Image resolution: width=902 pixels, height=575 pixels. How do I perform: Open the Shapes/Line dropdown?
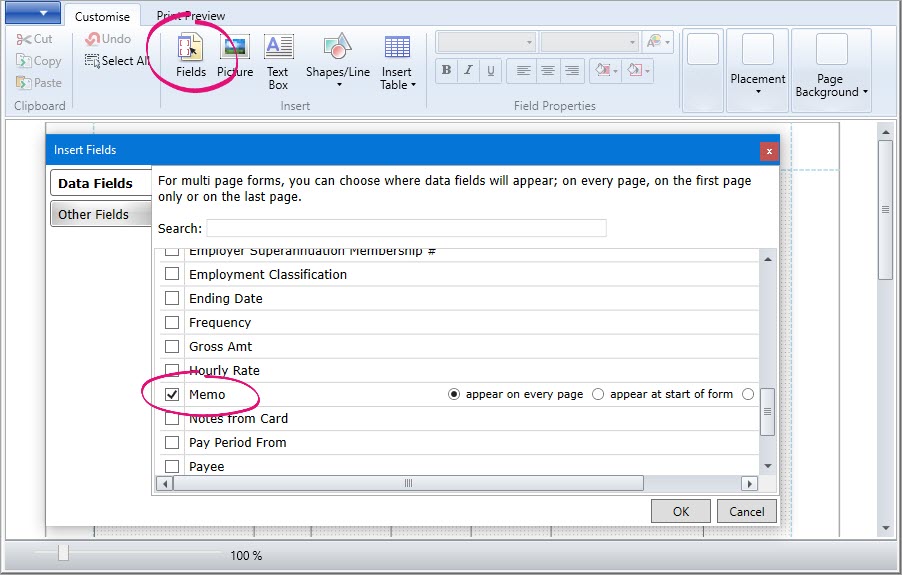(x=338, y=61)
